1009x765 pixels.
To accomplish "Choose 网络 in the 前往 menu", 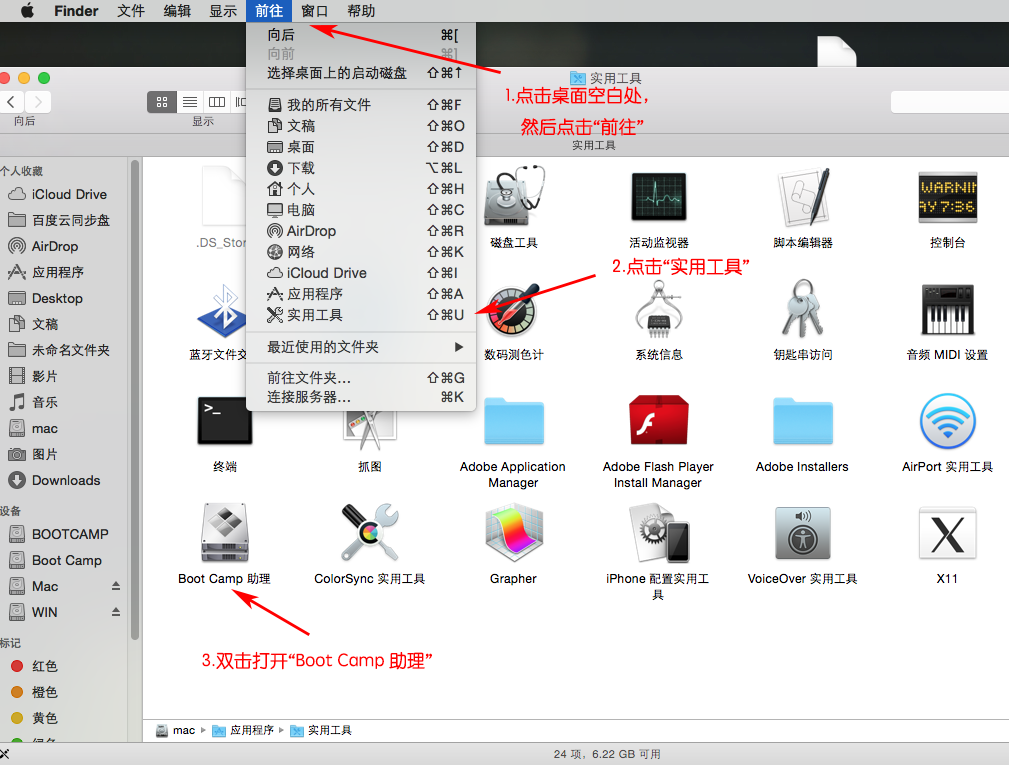I will 361,252.
